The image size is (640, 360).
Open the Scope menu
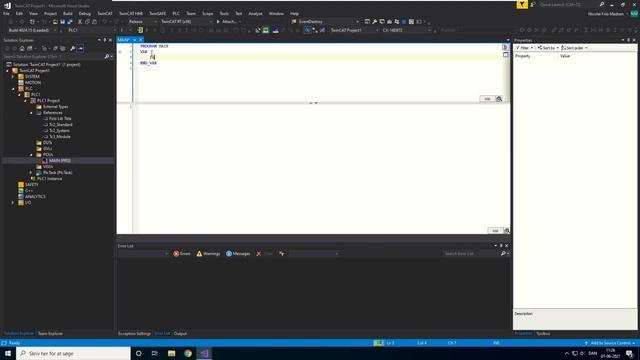(207, 13)
